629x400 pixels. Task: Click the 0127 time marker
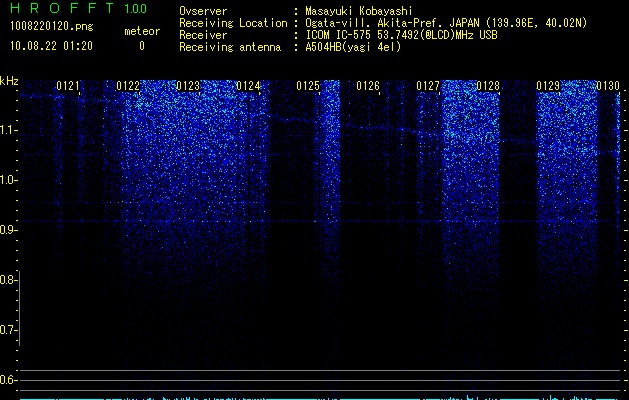coord(428,86)
